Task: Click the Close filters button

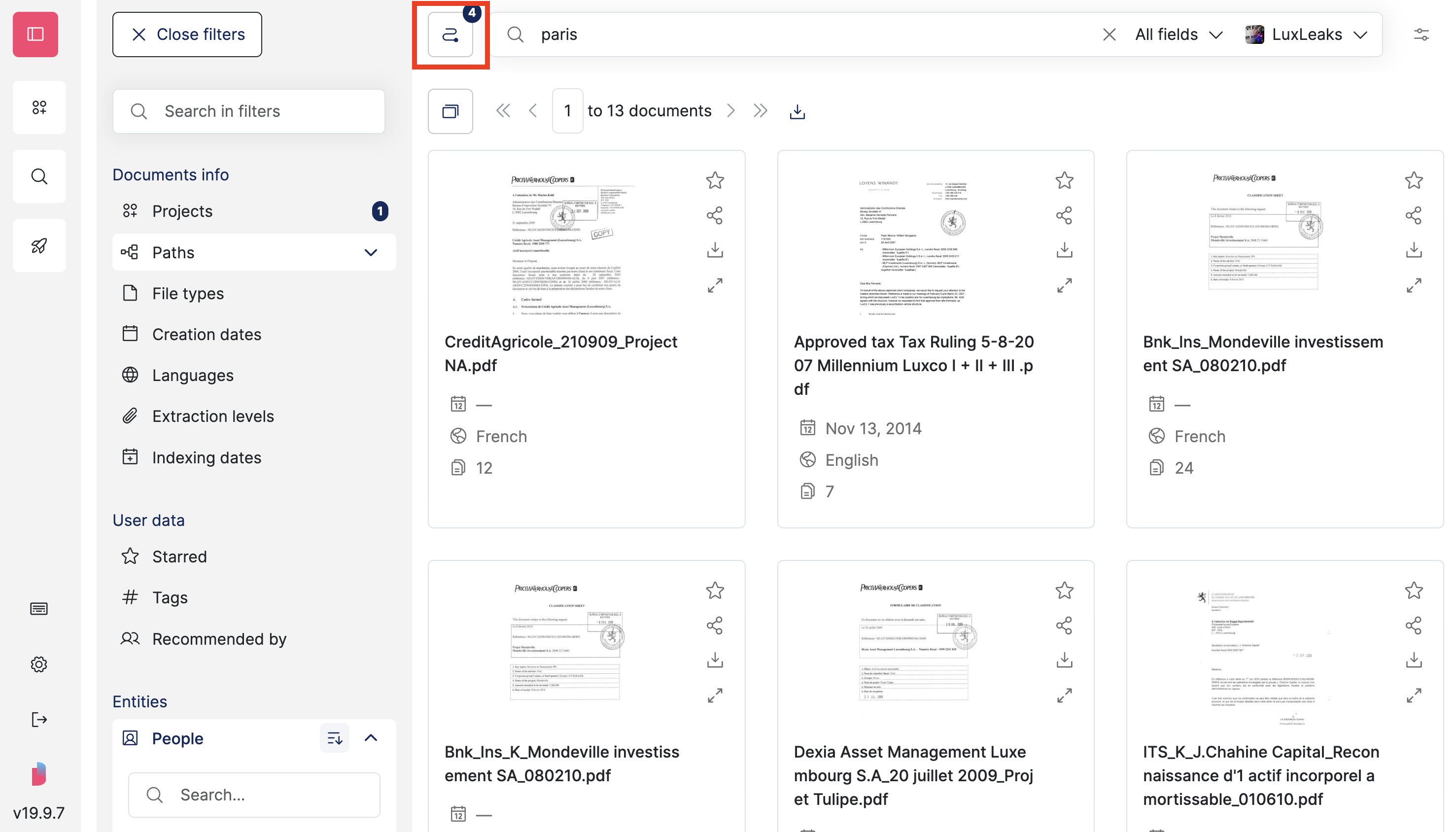Action: click(x=187, y=35)
